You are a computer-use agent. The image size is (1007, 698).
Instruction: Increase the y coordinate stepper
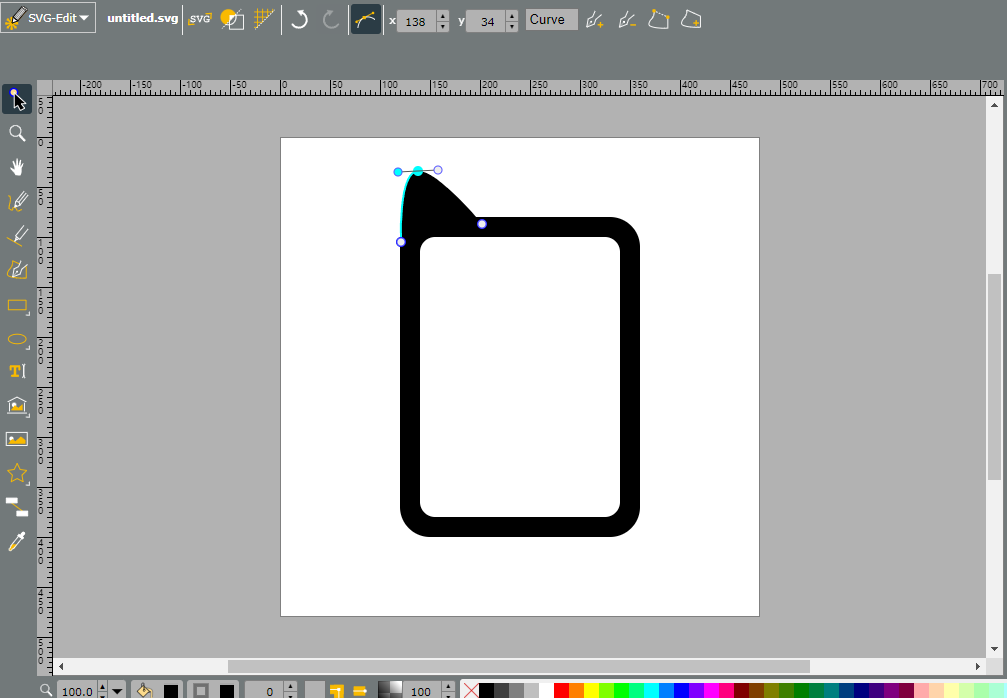(x=511, y=15)
